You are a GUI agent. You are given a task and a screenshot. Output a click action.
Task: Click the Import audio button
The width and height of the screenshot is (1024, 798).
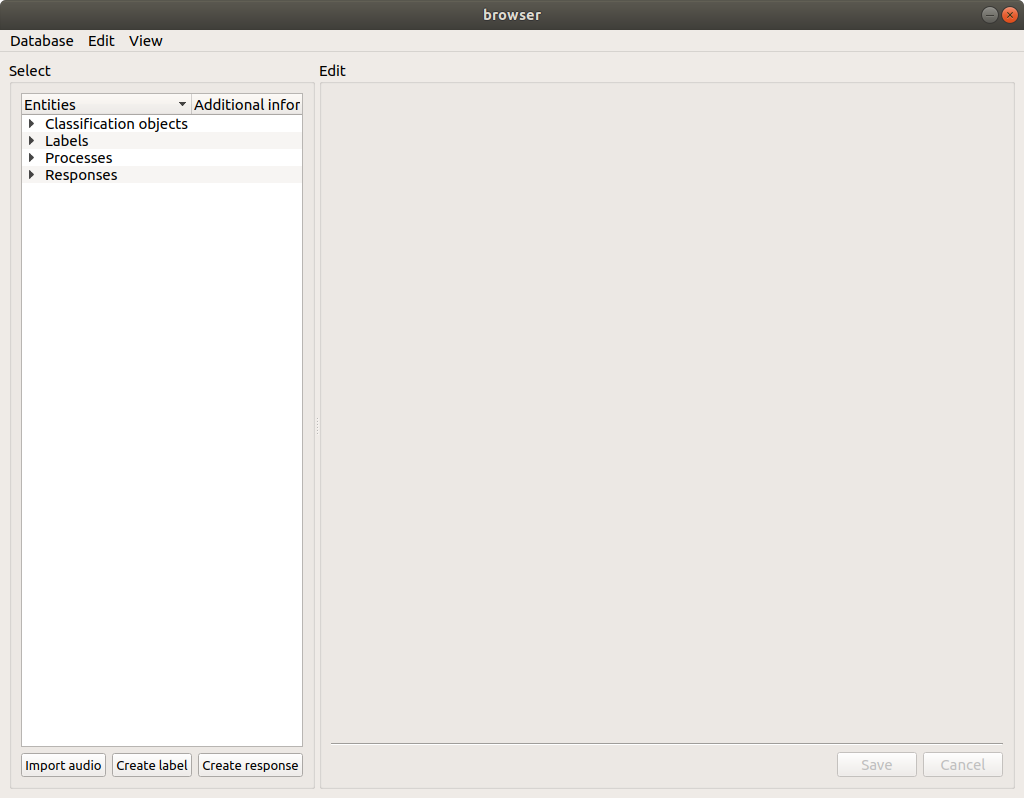(x=62, y=765)
